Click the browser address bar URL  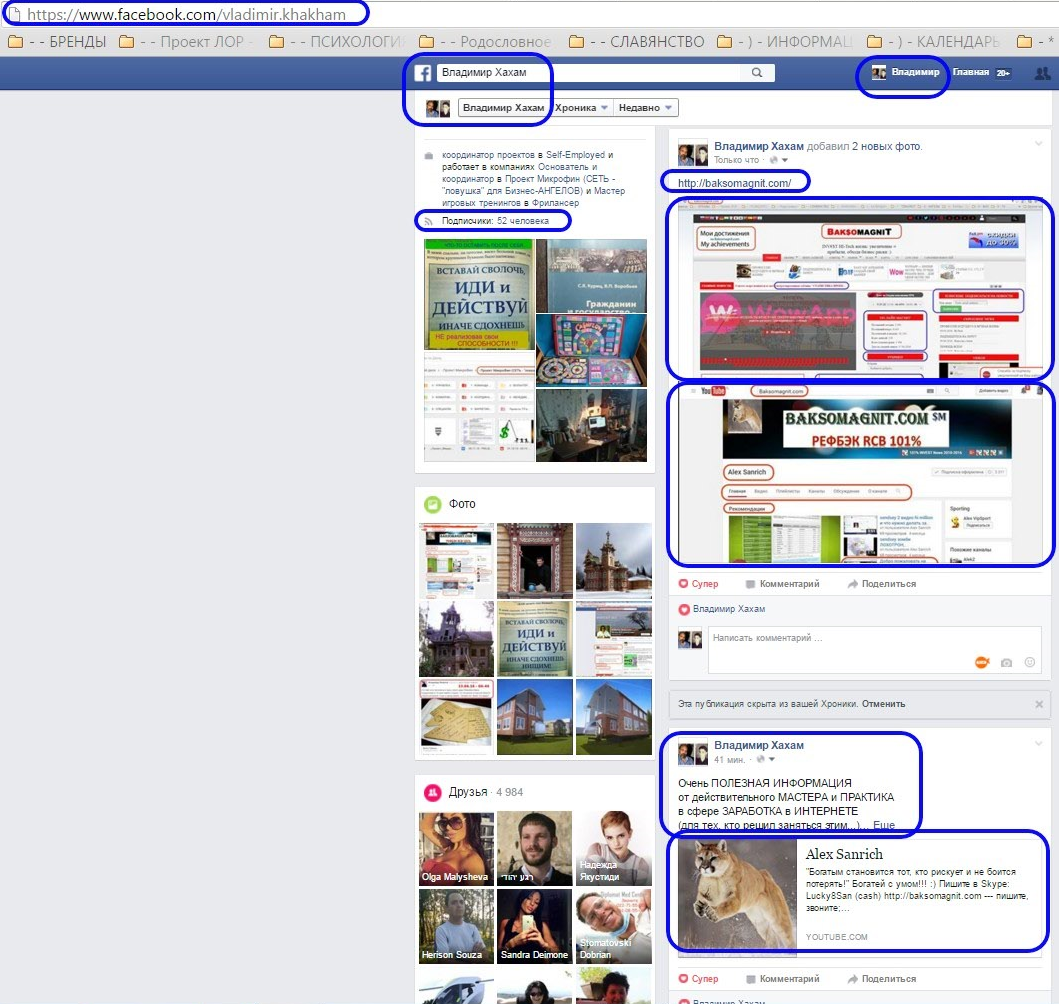coord(186,14)
